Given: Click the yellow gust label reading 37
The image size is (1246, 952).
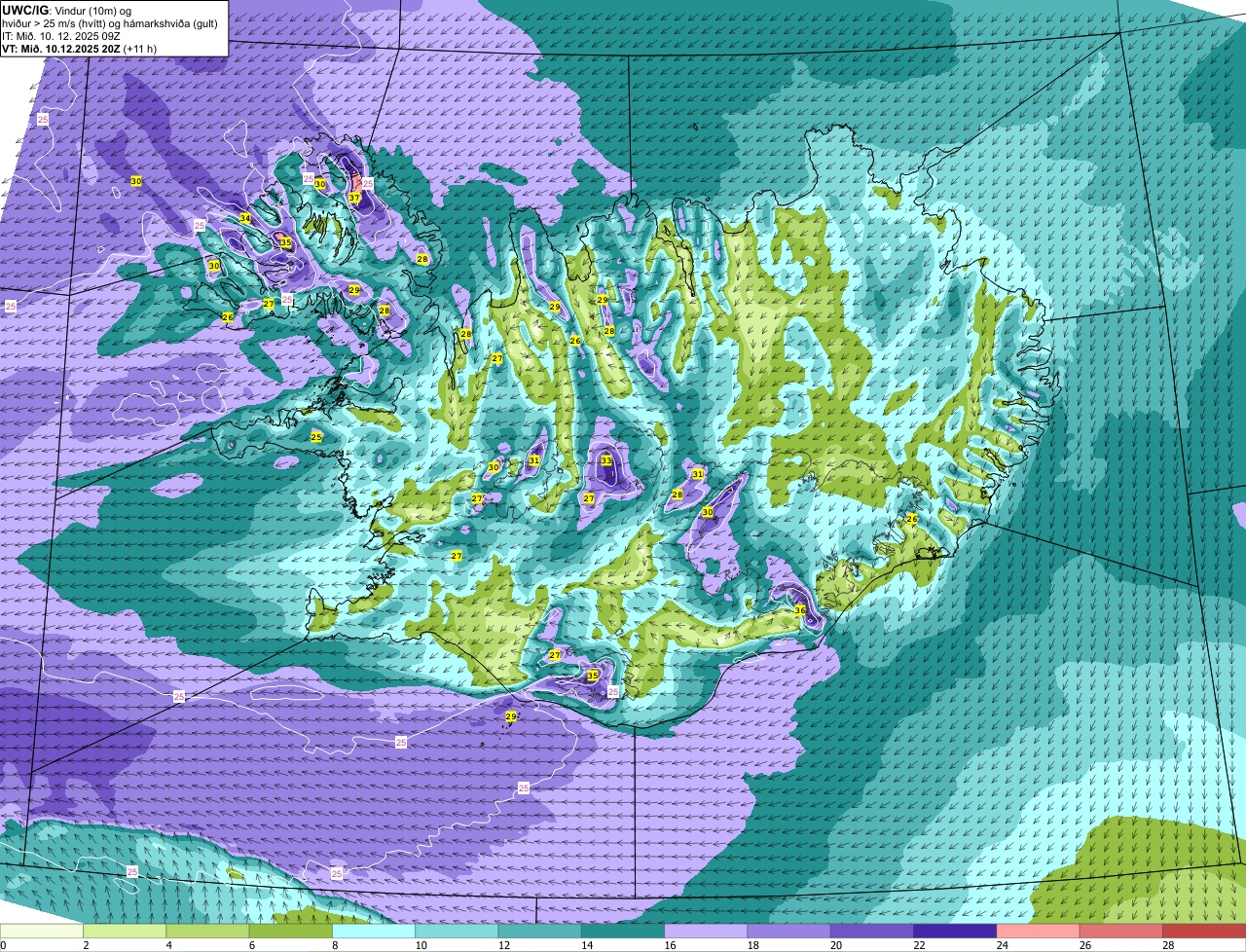Looking at the screenshot, I should coord(354,198).
